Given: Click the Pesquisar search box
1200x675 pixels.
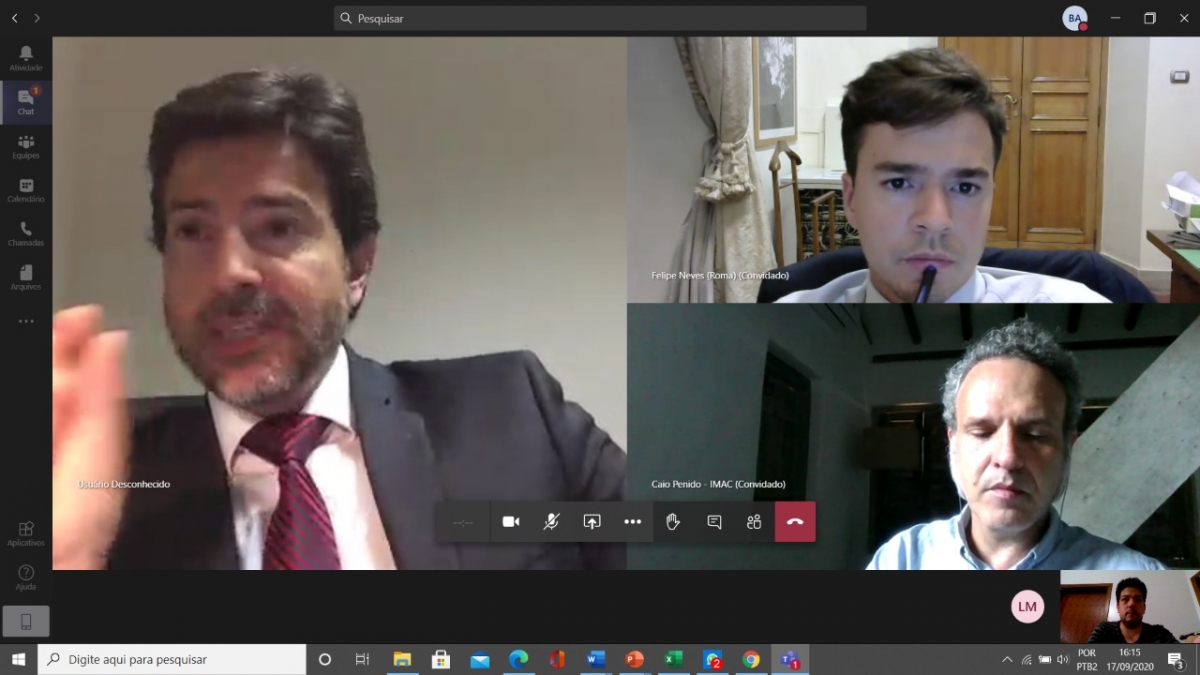Looking at the screenshot, I should (600, 18).
